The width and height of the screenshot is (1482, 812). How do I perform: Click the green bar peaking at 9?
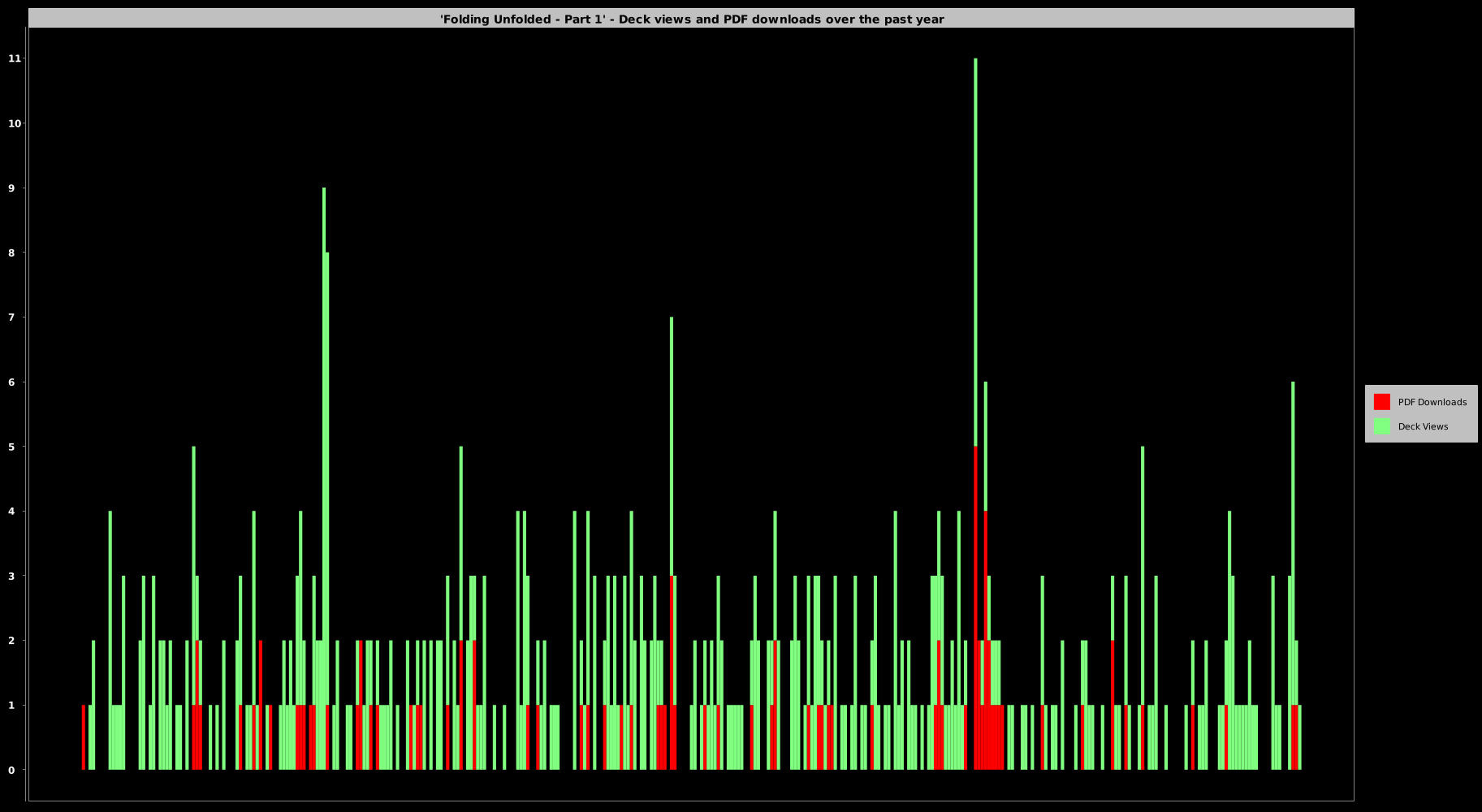(324, 479)
